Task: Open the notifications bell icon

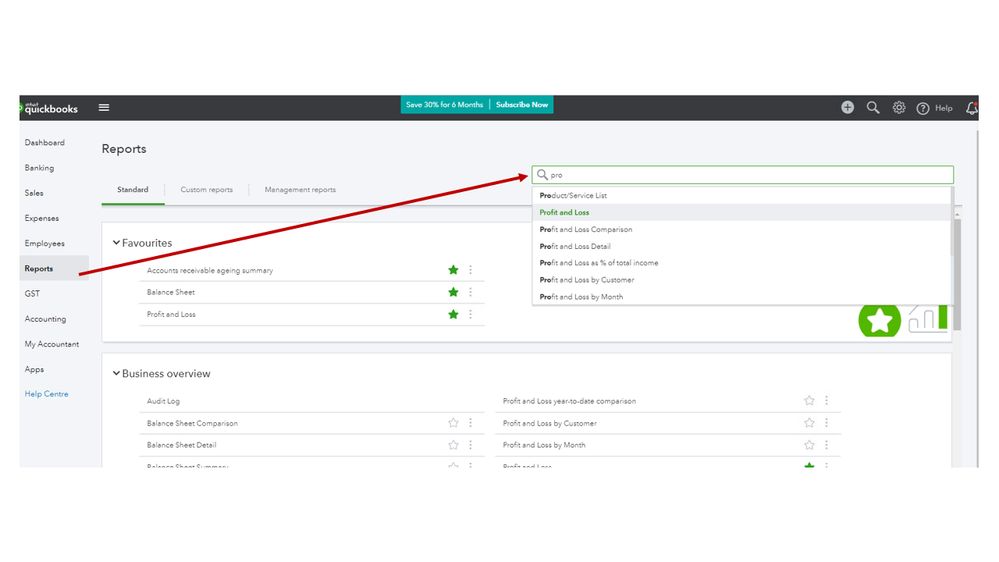Action: click(x=972, y=108)
